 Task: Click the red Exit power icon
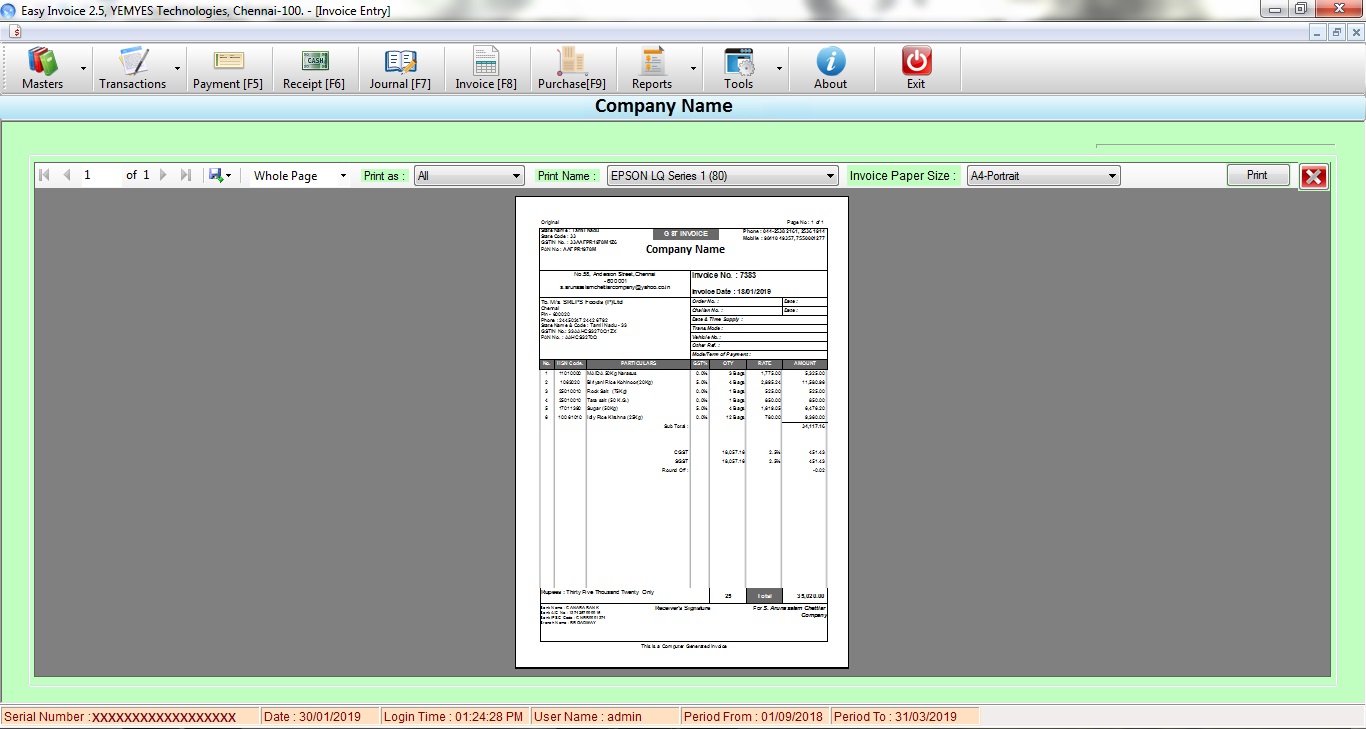pyautogui.click(x=916, y=62)
